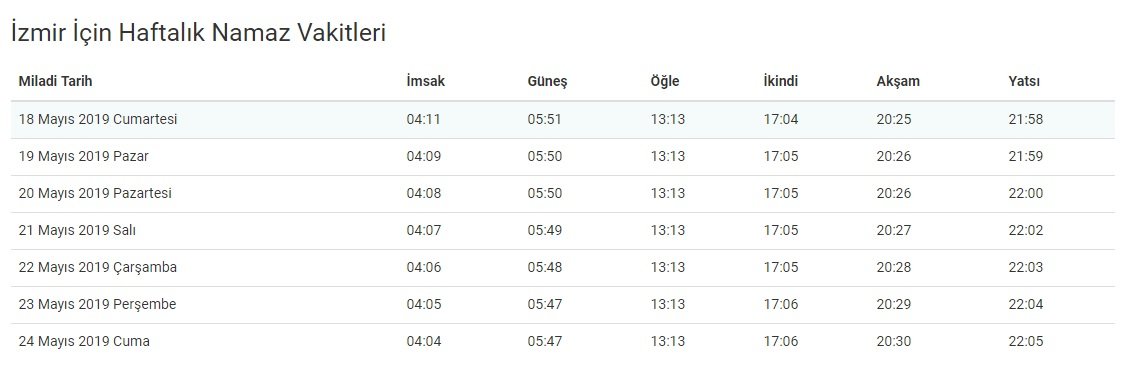Click the 20:30 Akşam time cell

(894, 342)
